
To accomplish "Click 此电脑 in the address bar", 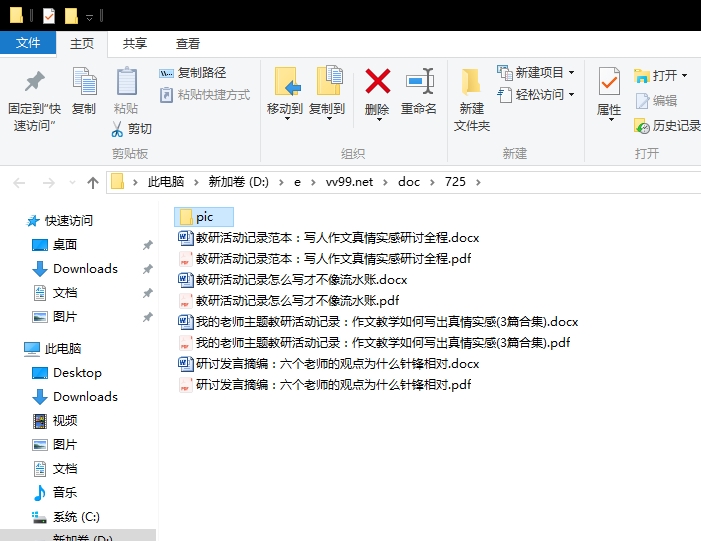I will point(166,182).
